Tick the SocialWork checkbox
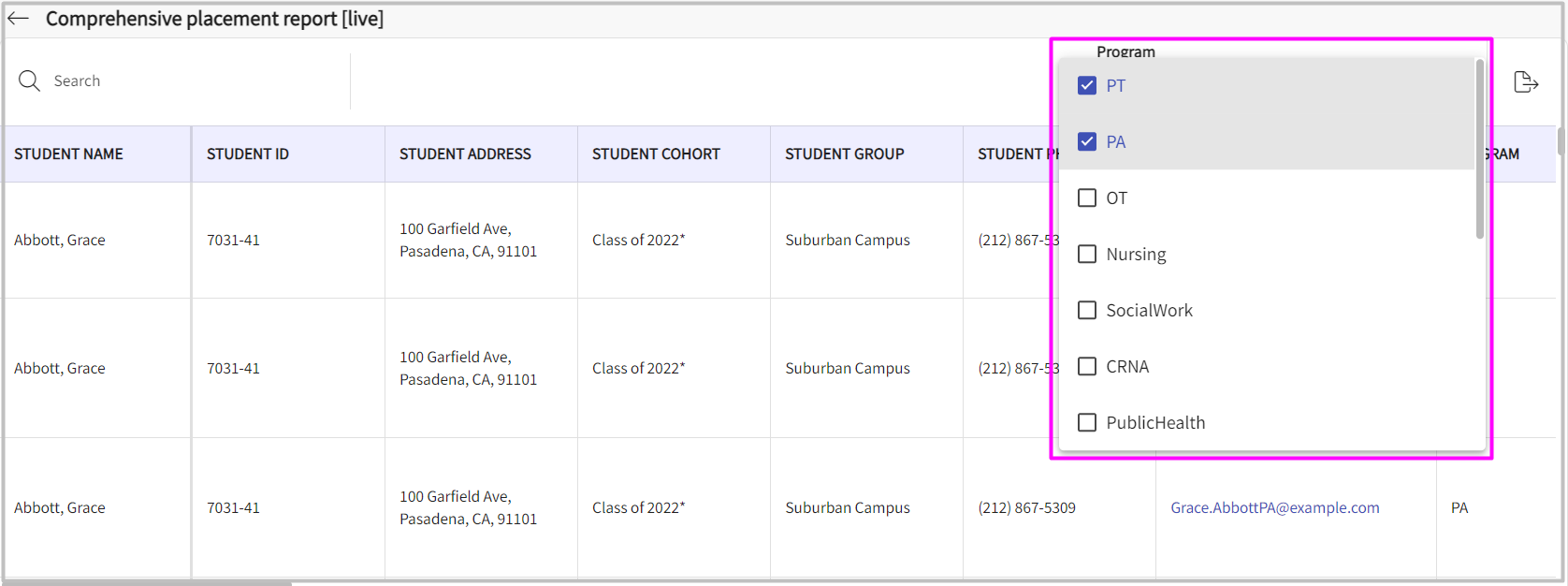The image size is (1568, 586). 1086,311
